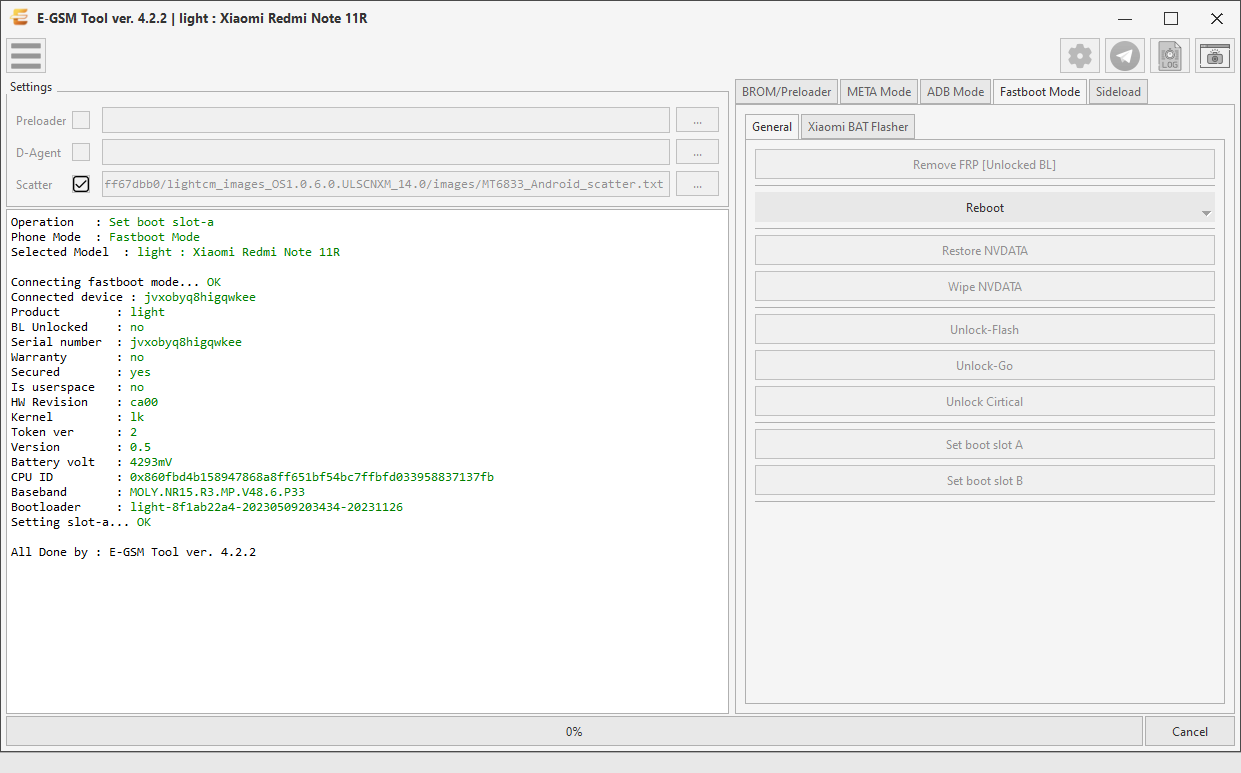
Task: Click Unlock-Go button
Action: click(x=984, y=365)
